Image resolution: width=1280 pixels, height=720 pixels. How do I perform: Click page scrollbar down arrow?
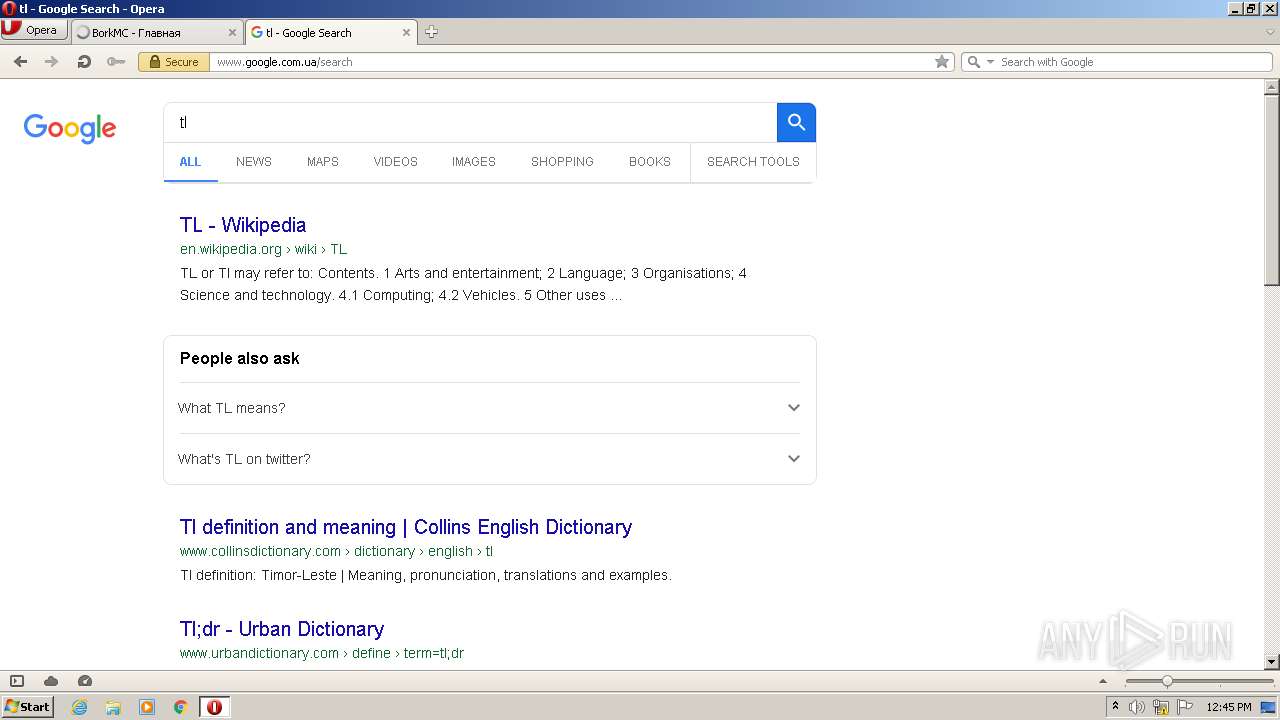coord(1272,661)
